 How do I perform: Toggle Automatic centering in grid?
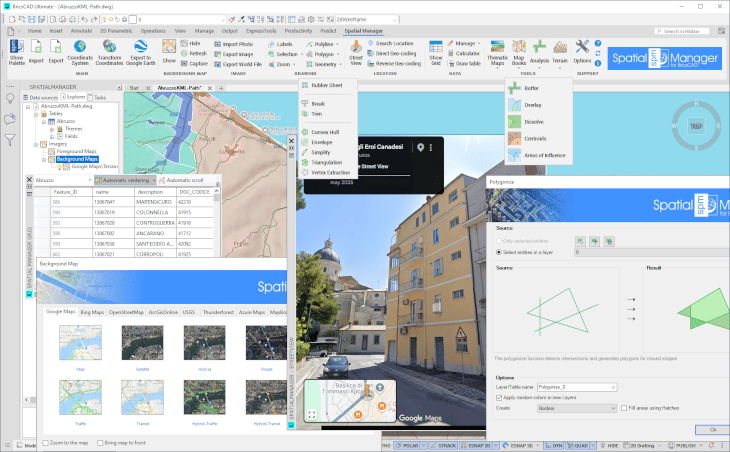pos(125,180)
